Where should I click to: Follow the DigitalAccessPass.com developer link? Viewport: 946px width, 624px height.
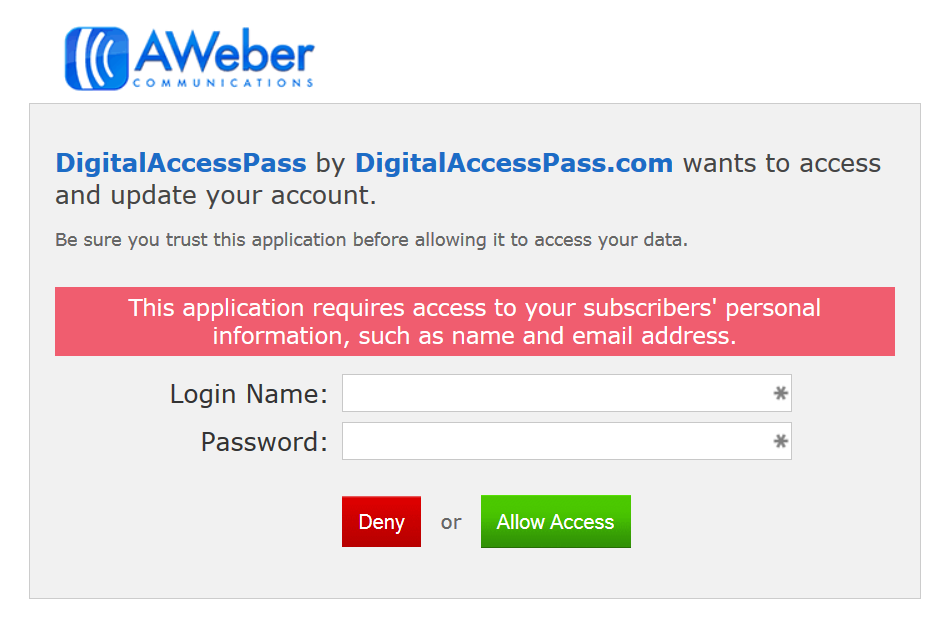coord(514,163)
